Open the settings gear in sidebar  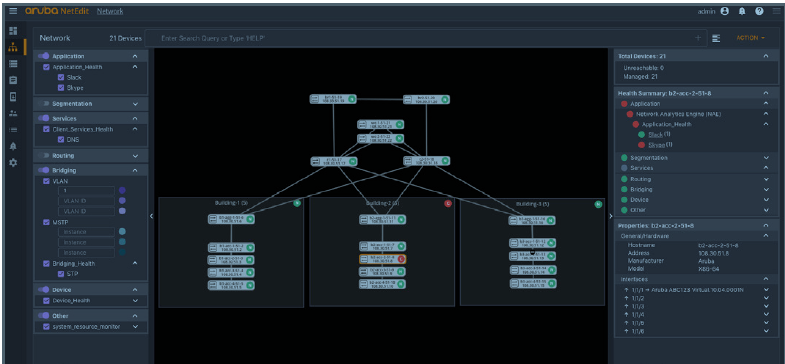point(14,163)
